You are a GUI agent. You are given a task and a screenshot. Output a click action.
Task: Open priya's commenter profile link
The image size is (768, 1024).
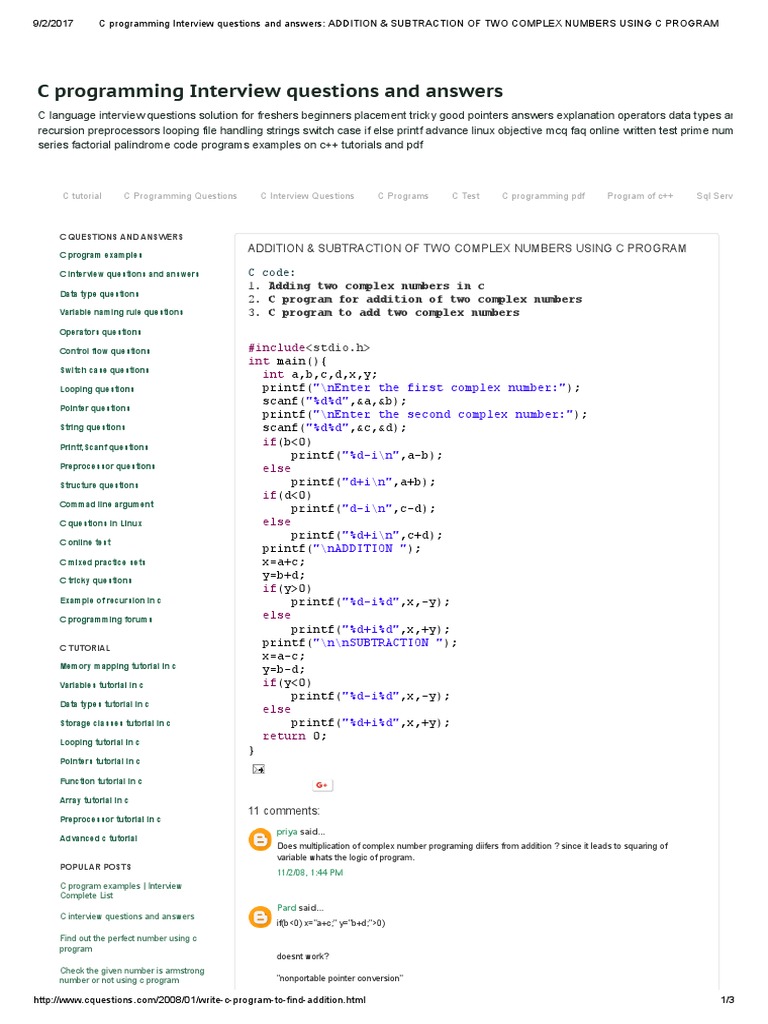pyautogui.click(x=287, y=831)
